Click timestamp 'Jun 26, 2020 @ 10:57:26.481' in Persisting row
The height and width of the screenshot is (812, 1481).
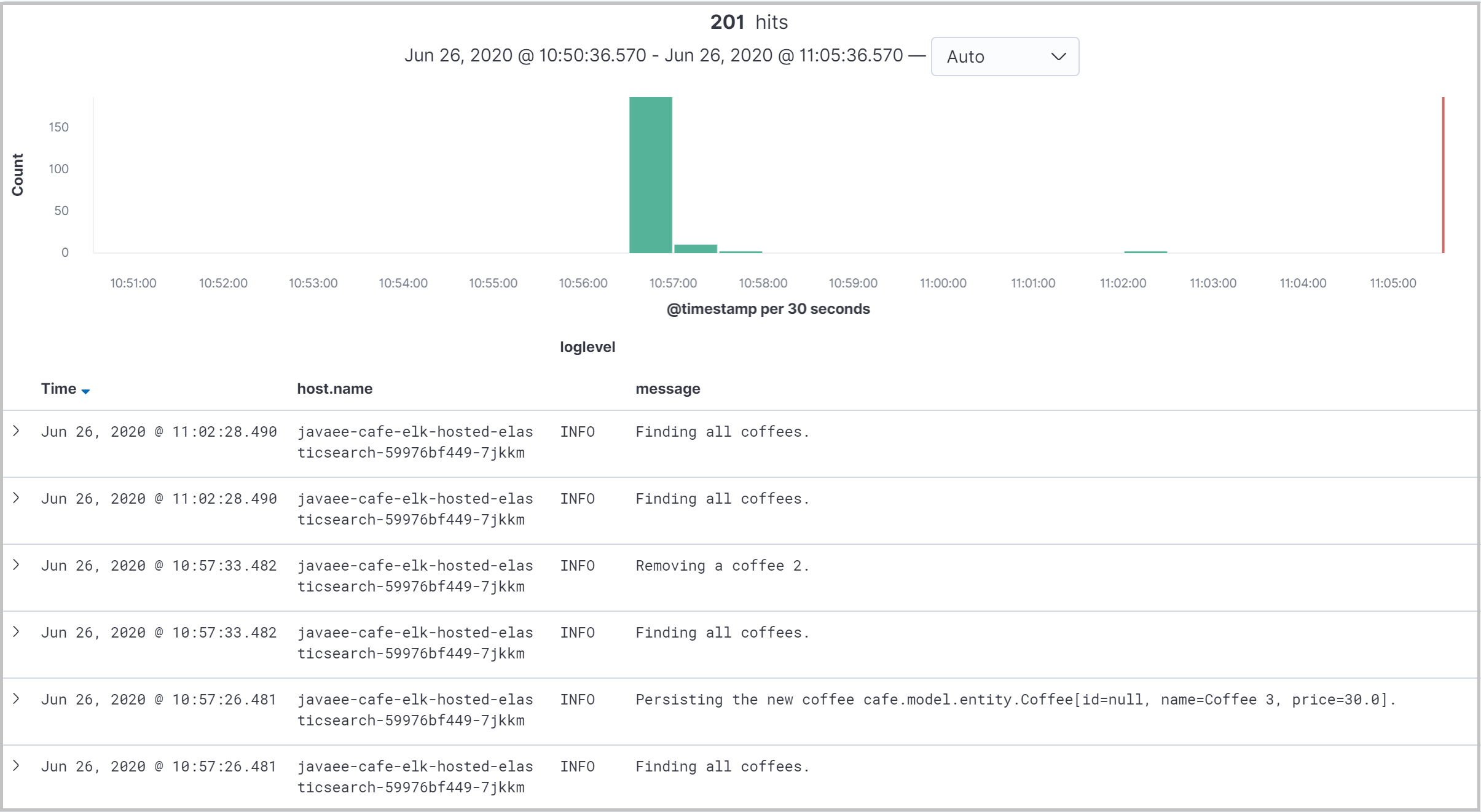coord(159,700)
